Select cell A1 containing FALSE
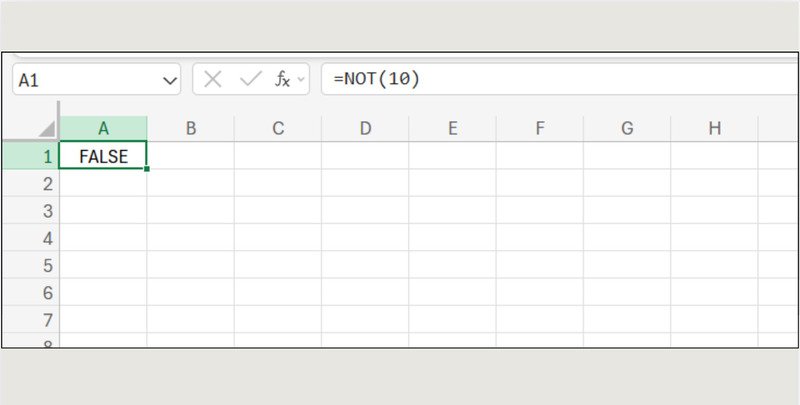 pos(103,155)
